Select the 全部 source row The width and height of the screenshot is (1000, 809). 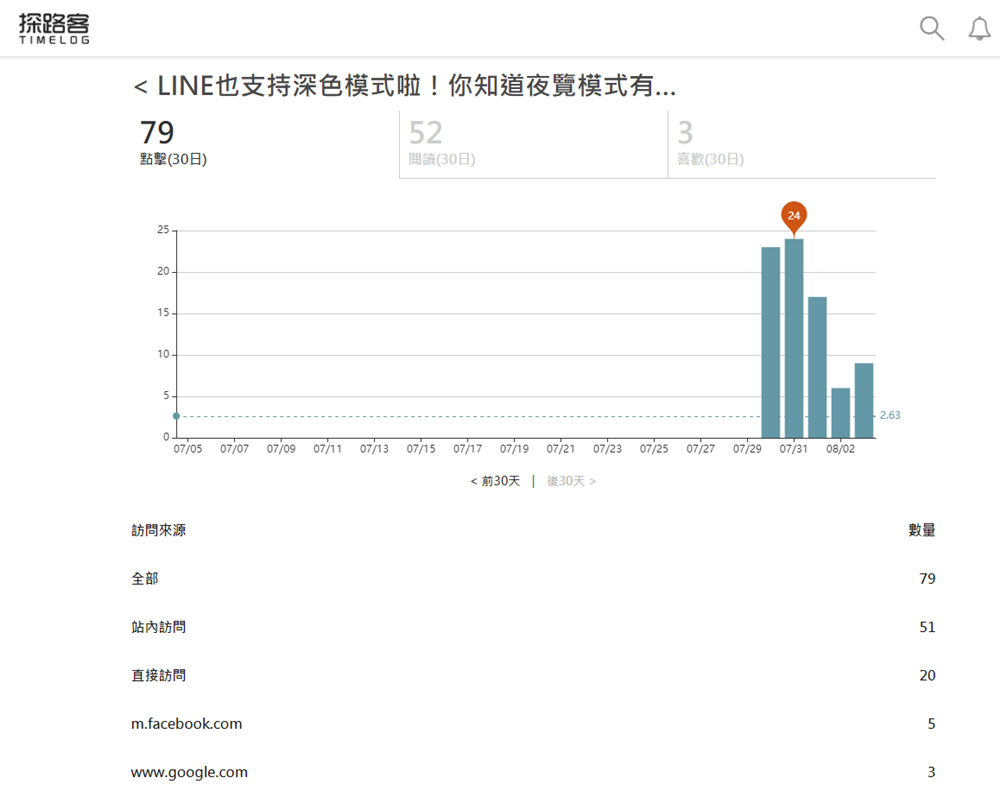pos(533,579)
